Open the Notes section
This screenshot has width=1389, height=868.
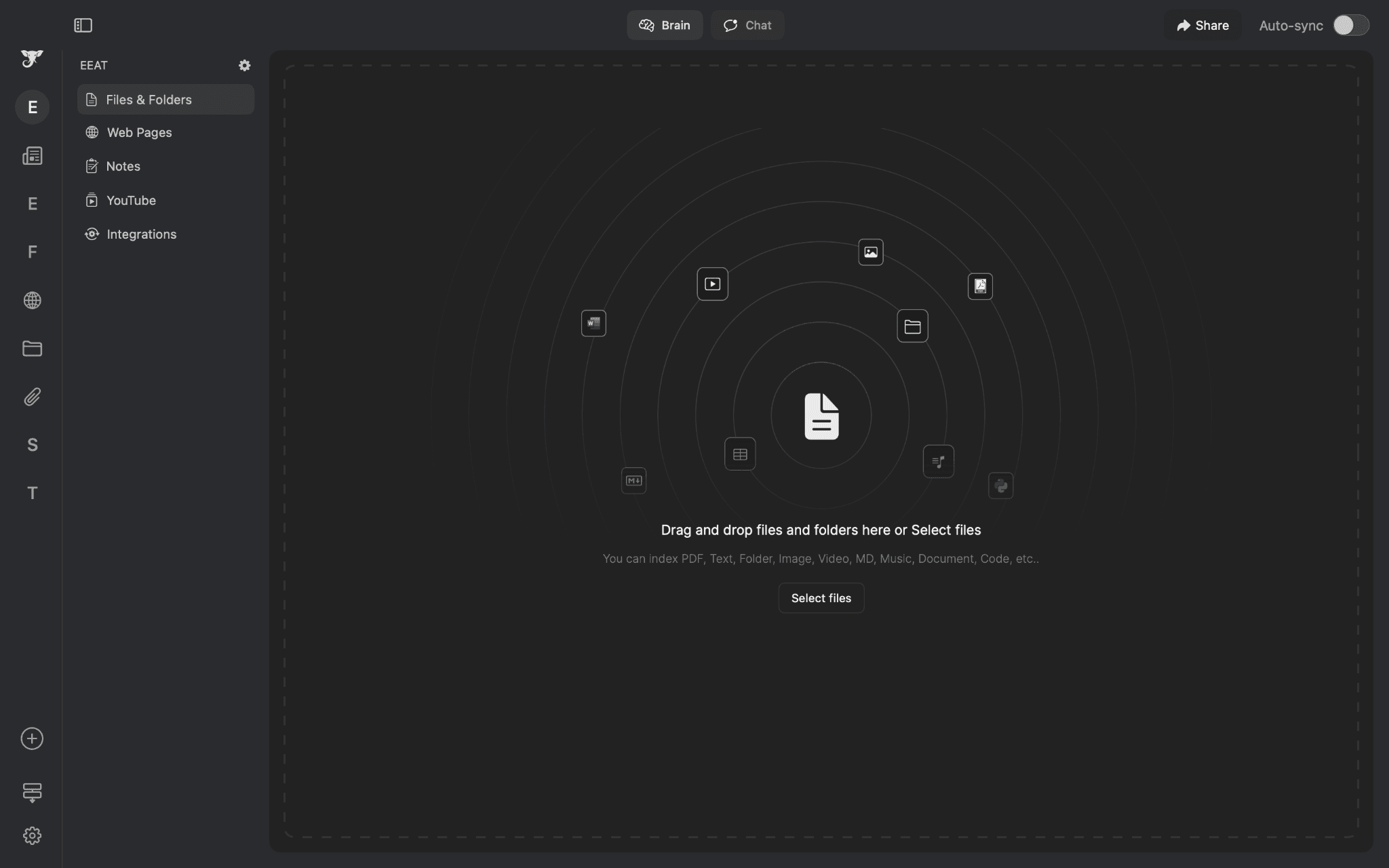(123, 166)
